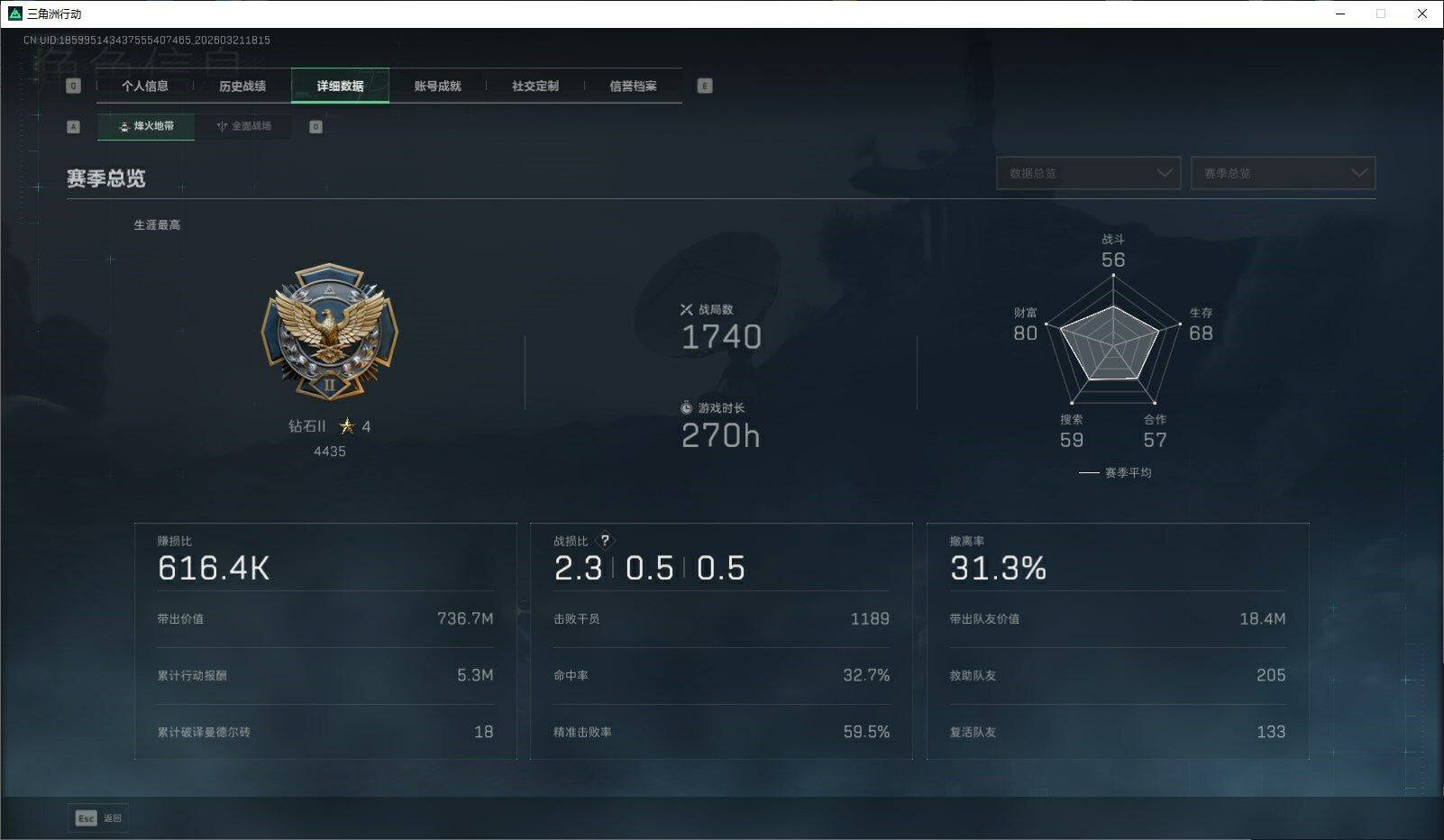The image size is (1444, 840).
Task: Click the D key icon beside 全面战场
Action: coord(315,126)
